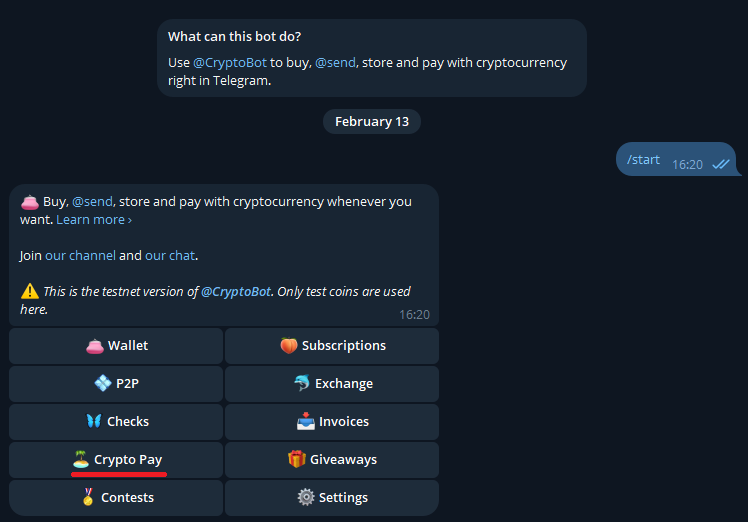The image size is (748, 522).
Task: Click the February 13 date badge
Action: tap(372, 122)
